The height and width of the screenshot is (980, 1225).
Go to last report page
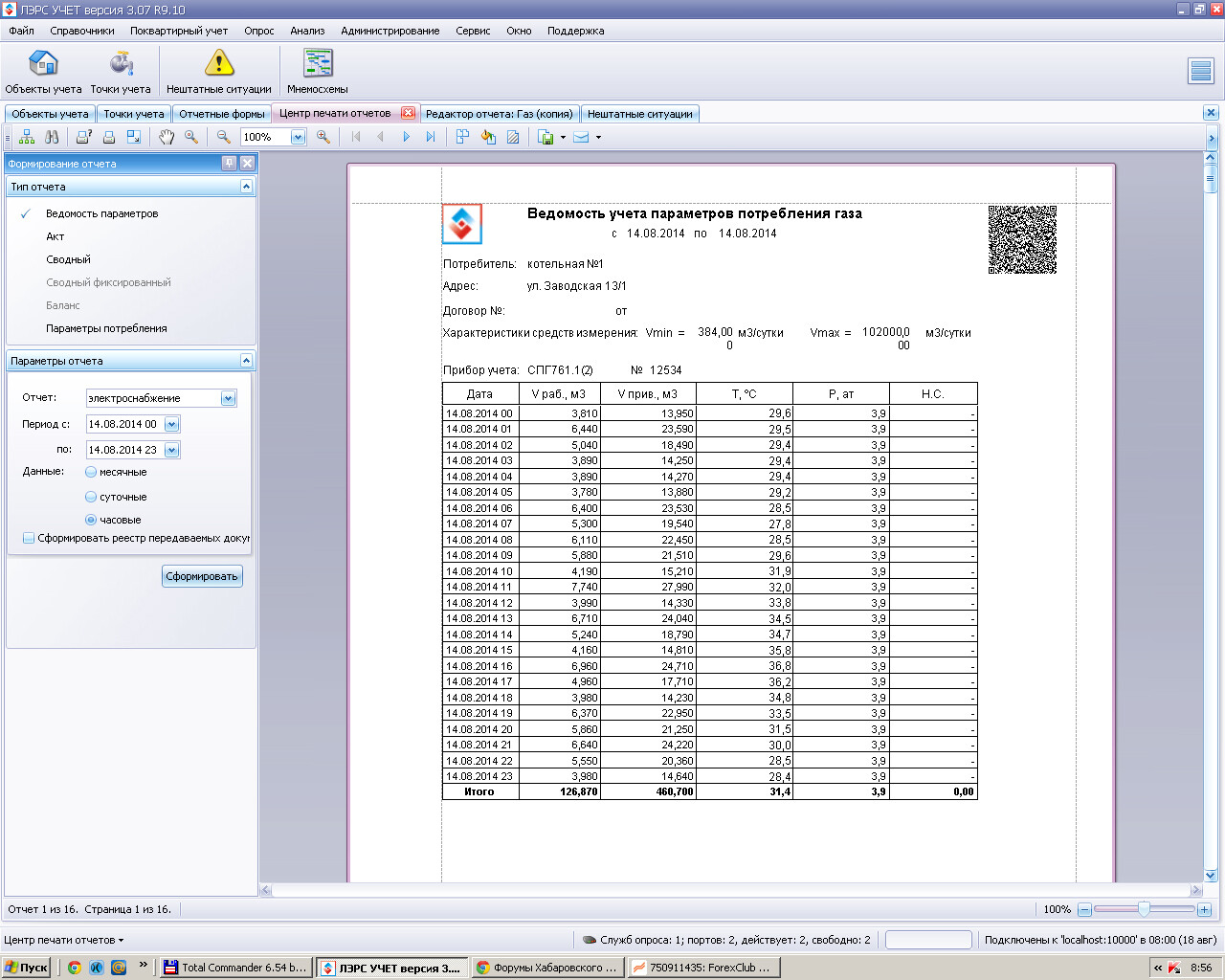pos(431,137)
